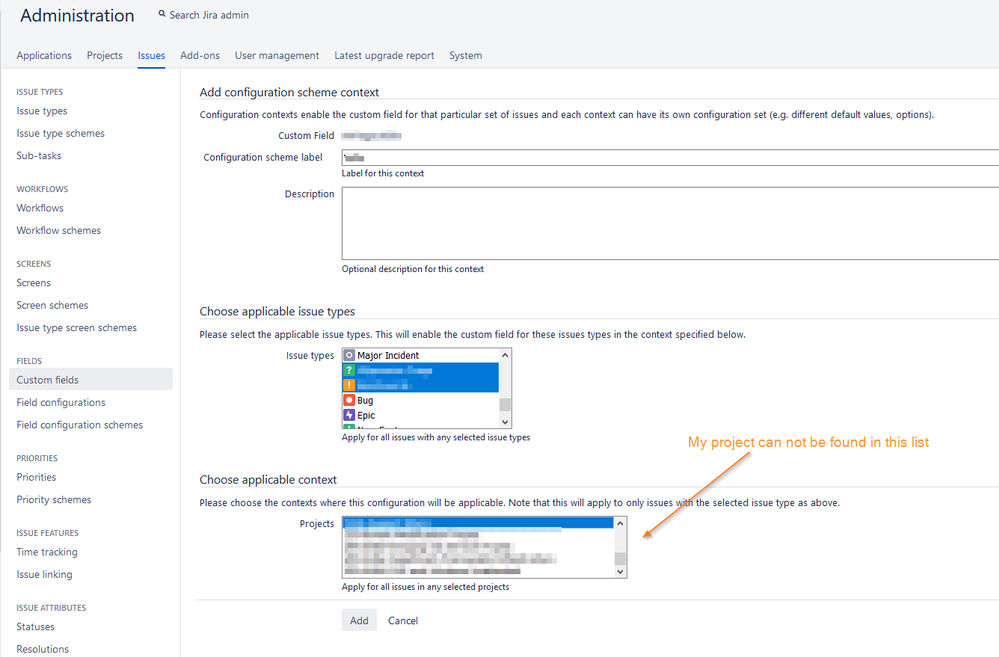Switch to the Issues tab

(152, 55)
